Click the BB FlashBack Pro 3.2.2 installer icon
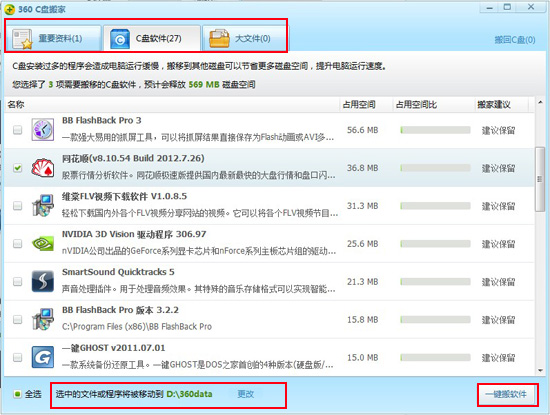This screenshot has width=550, height=415. point(43,319)
